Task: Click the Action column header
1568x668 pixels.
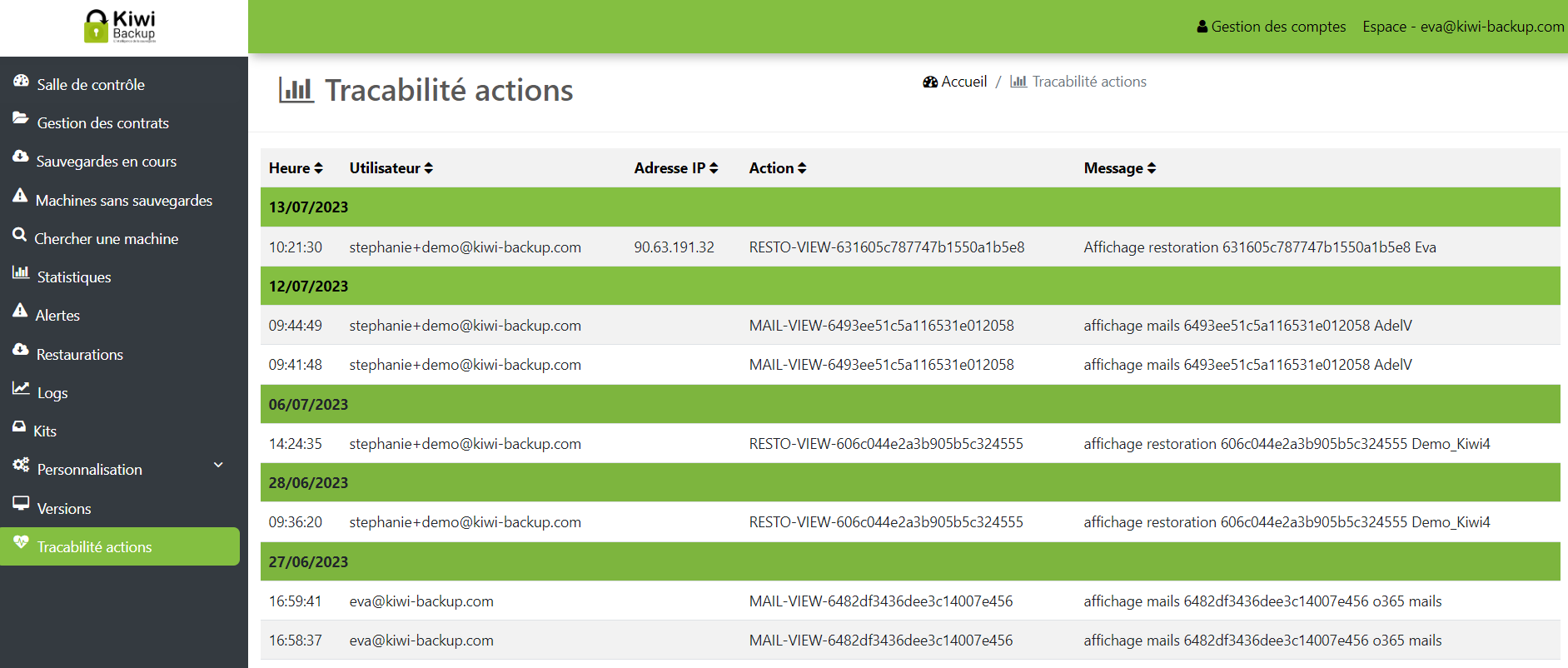Action: pos(778,168)
